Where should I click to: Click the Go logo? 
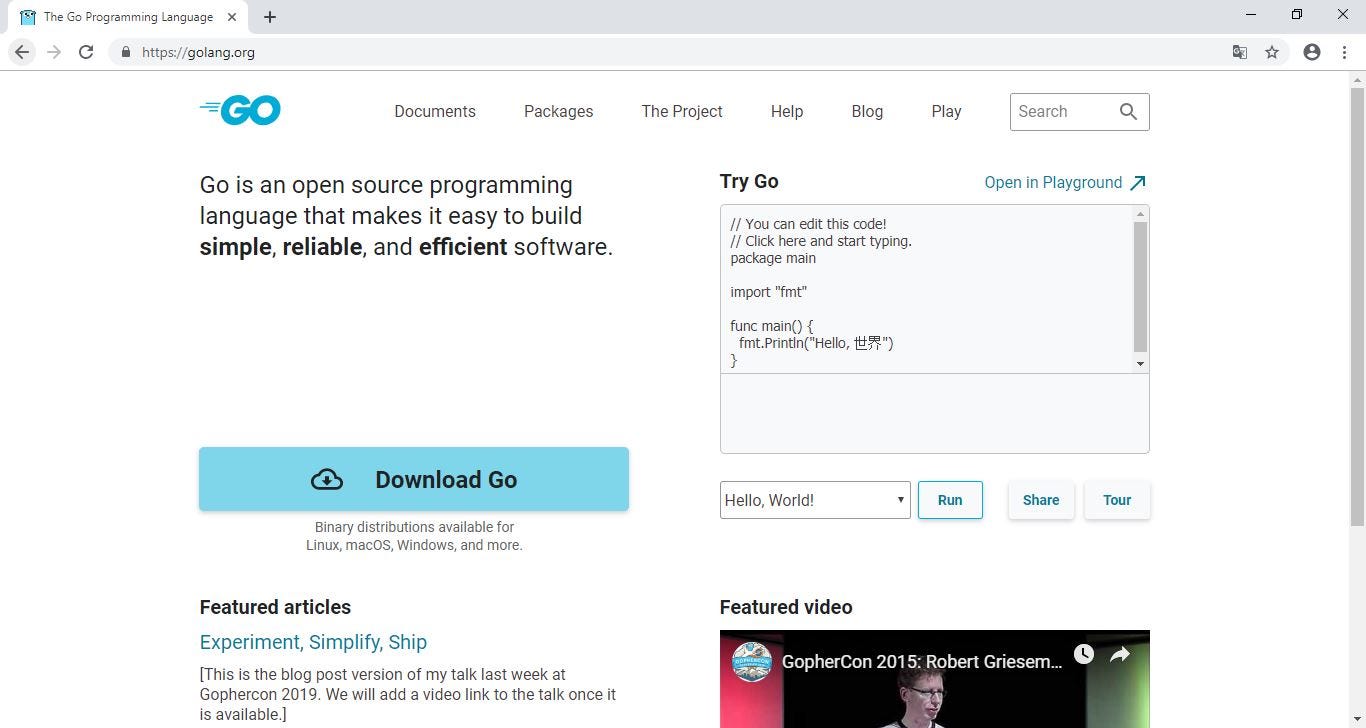(239, 110)
